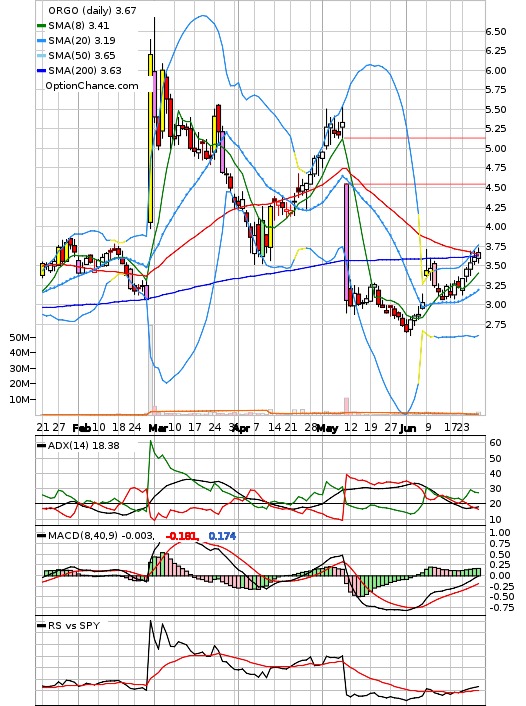The image size is (526, 706).
Task: Click the green SMA(8) legend color swatch
Action: [41, 26]
